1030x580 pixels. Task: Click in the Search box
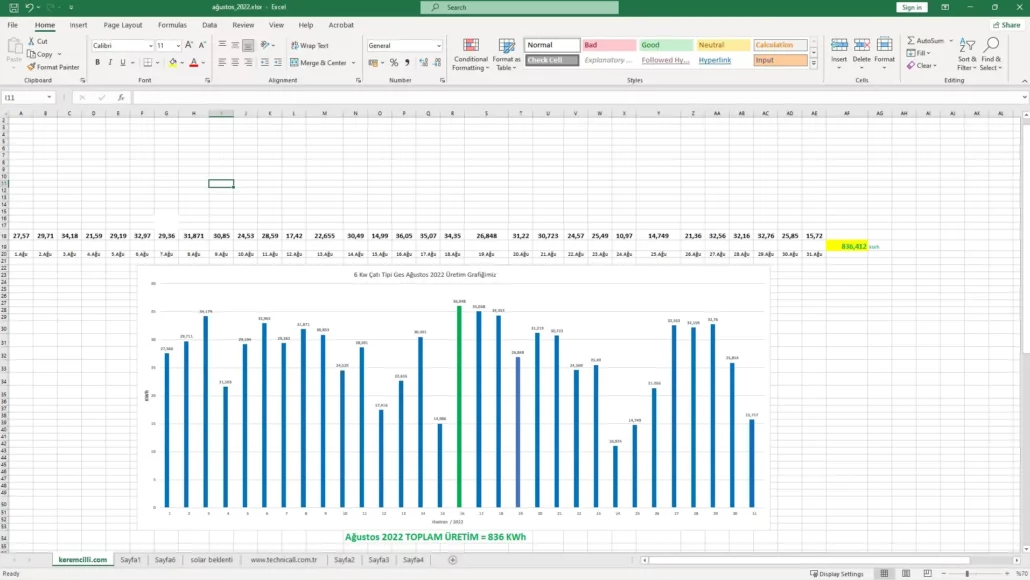[x=520, y=7]
